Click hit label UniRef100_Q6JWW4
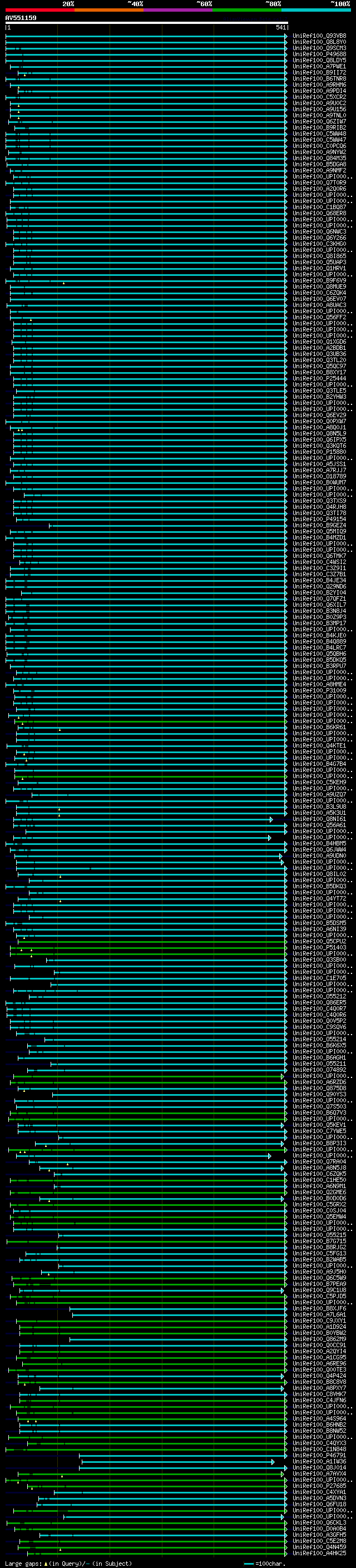The width and height of the screenshot is (356, 1568). 319,850
